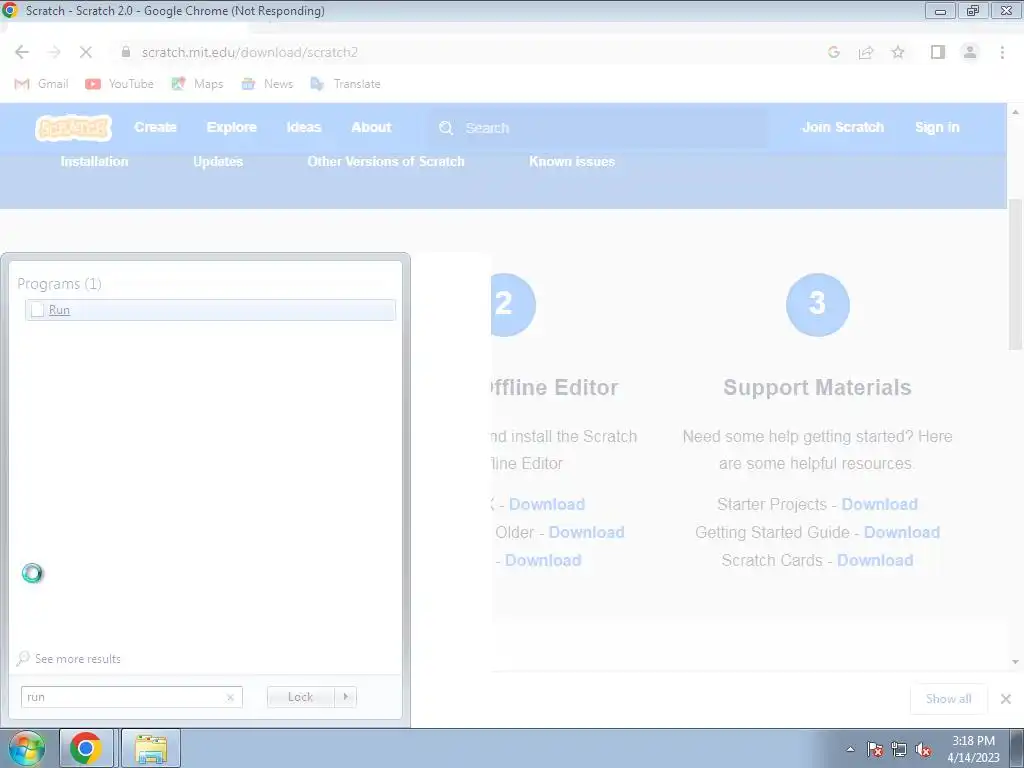Open Chrome three-dot menu

pos(1002,52)
